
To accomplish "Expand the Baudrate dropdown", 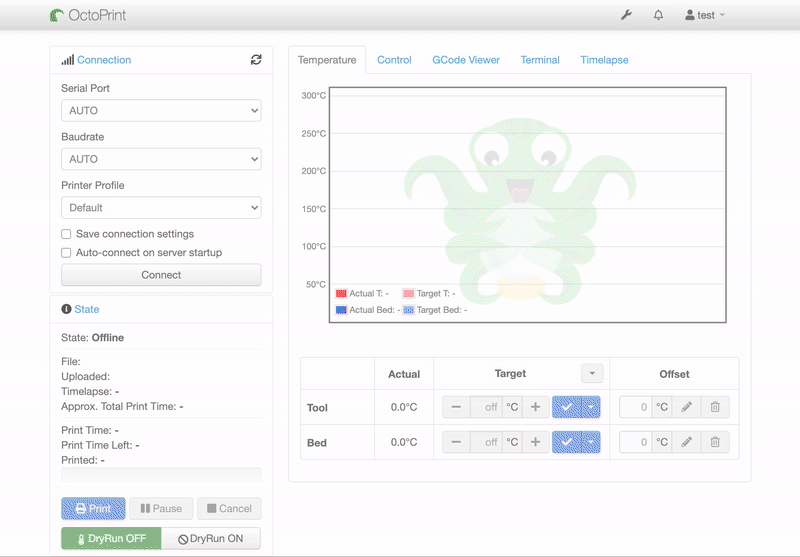I will click(x=161, y=159).
